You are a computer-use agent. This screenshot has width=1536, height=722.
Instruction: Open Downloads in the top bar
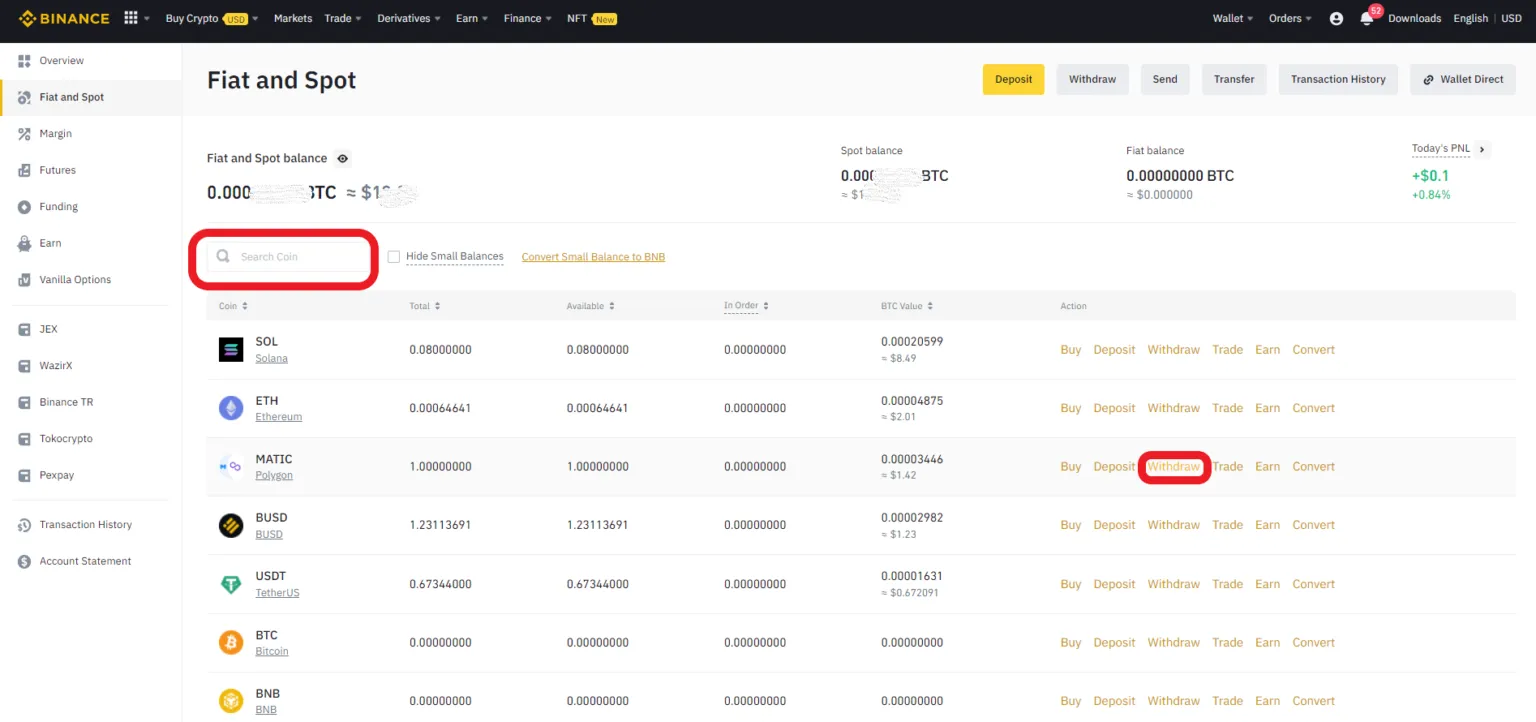pyautogui.click(x=1414, y=18)
